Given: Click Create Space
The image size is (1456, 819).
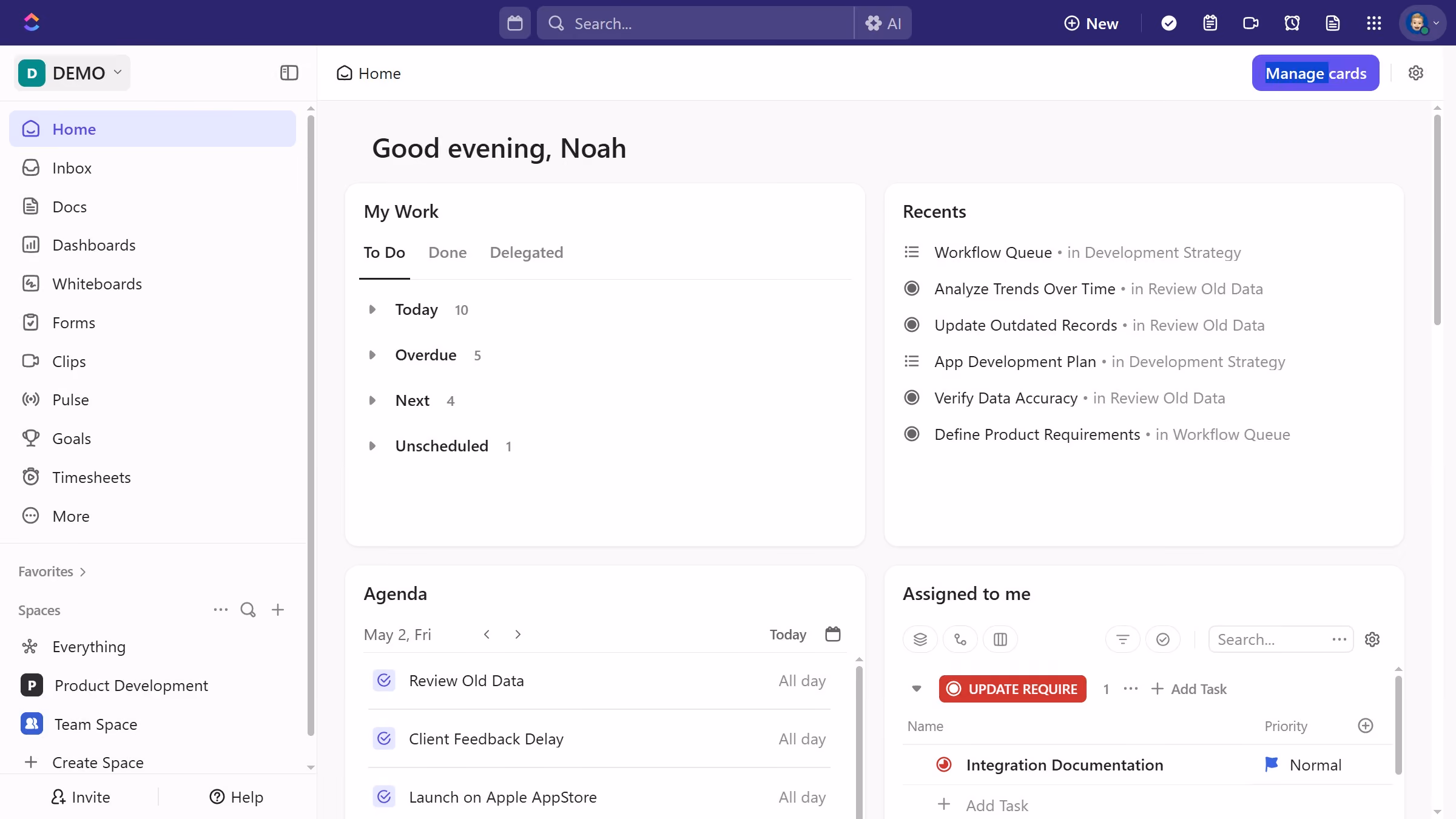Looking at the screenshot, I should [x=152, y=762].
